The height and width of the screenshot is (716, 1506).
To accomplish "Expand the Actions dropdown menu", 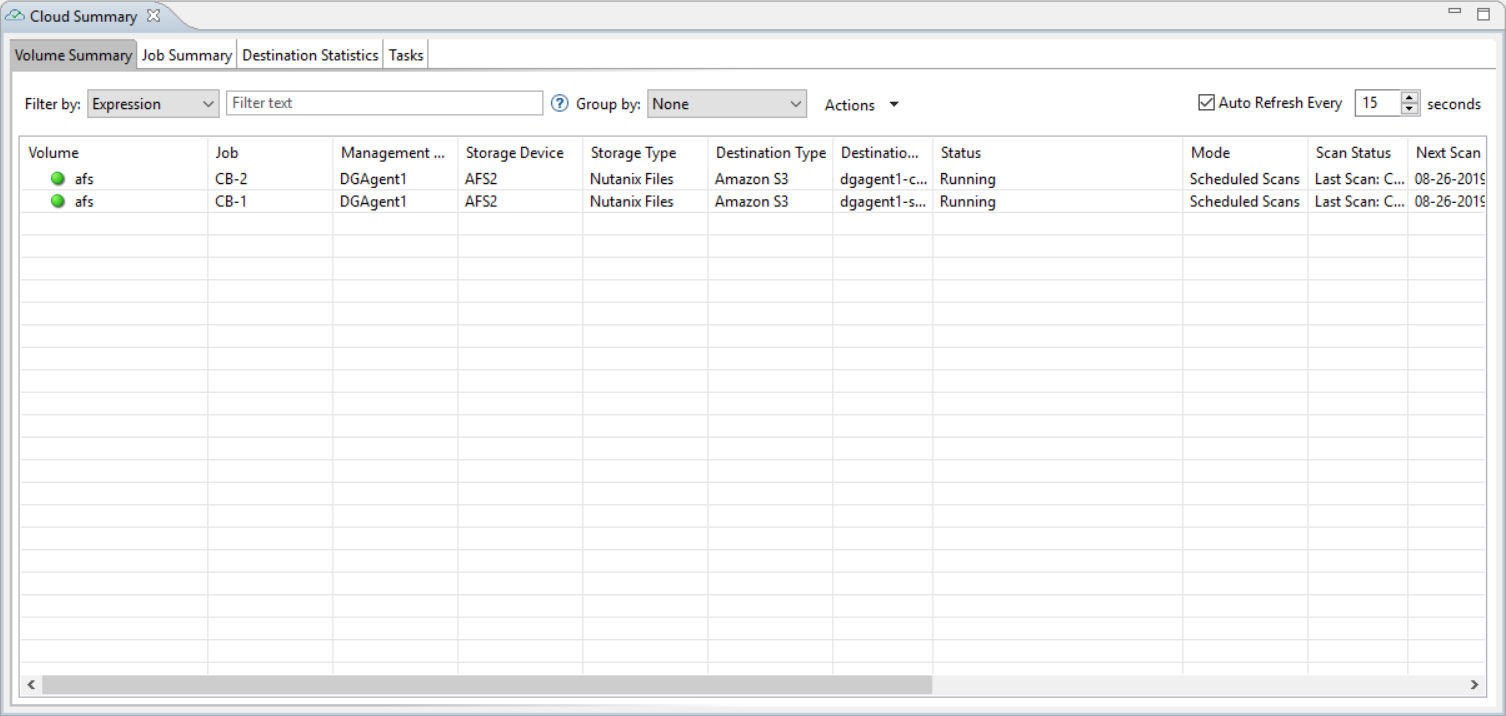I will click(x=861, y=105).
